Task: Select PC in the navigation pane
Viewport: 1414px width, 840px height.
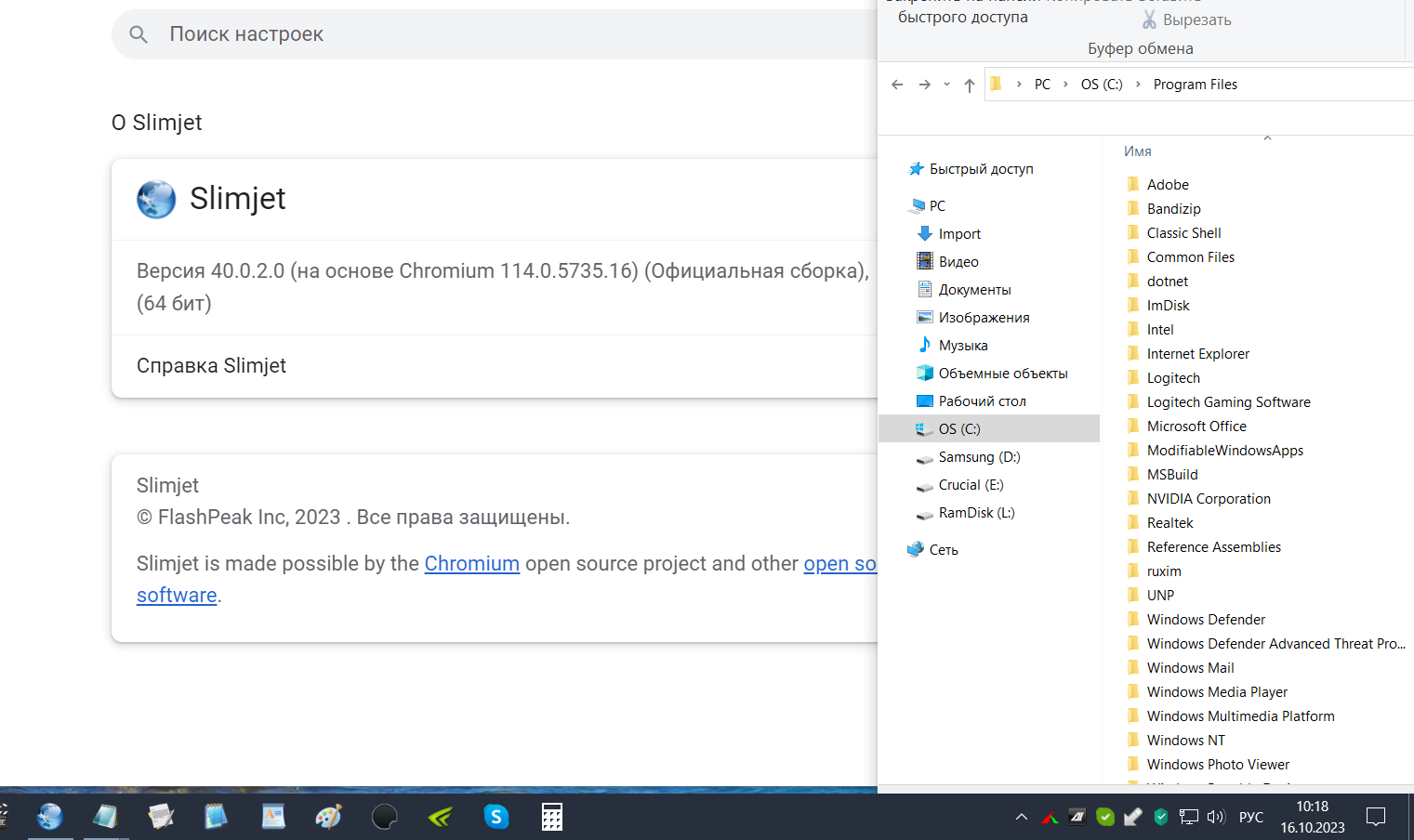Action: (937, 206)
